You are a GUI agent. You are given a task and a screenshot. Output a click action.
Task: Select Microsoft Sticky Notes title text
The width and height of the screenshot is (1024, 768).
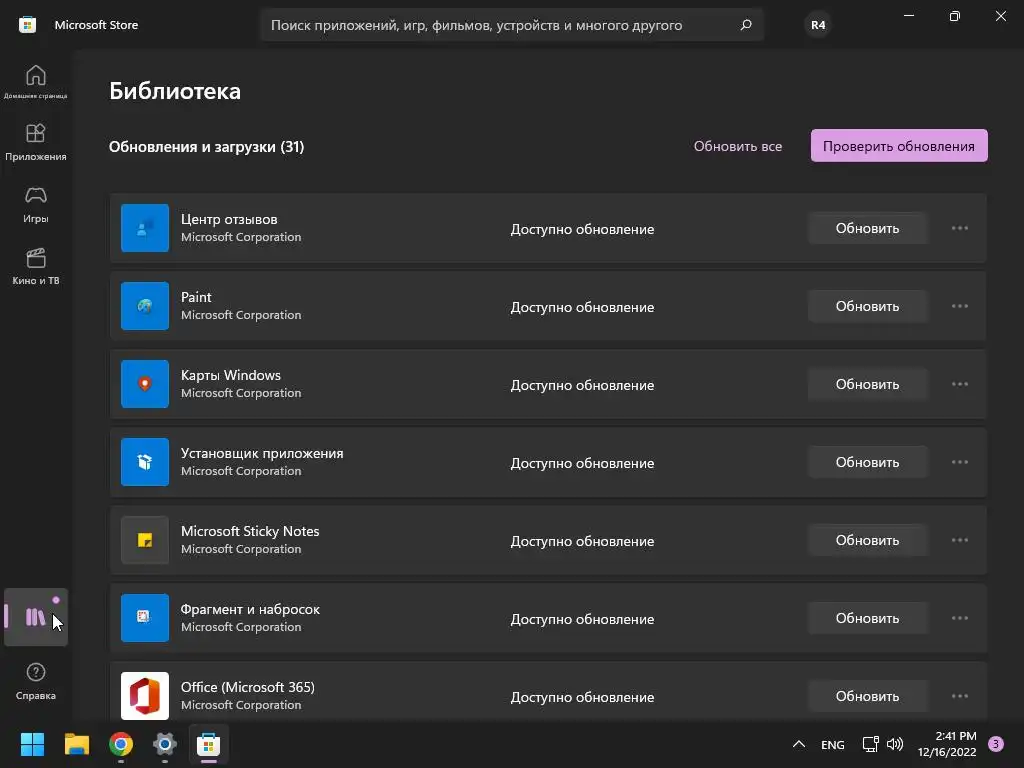[x=250, y=531]
